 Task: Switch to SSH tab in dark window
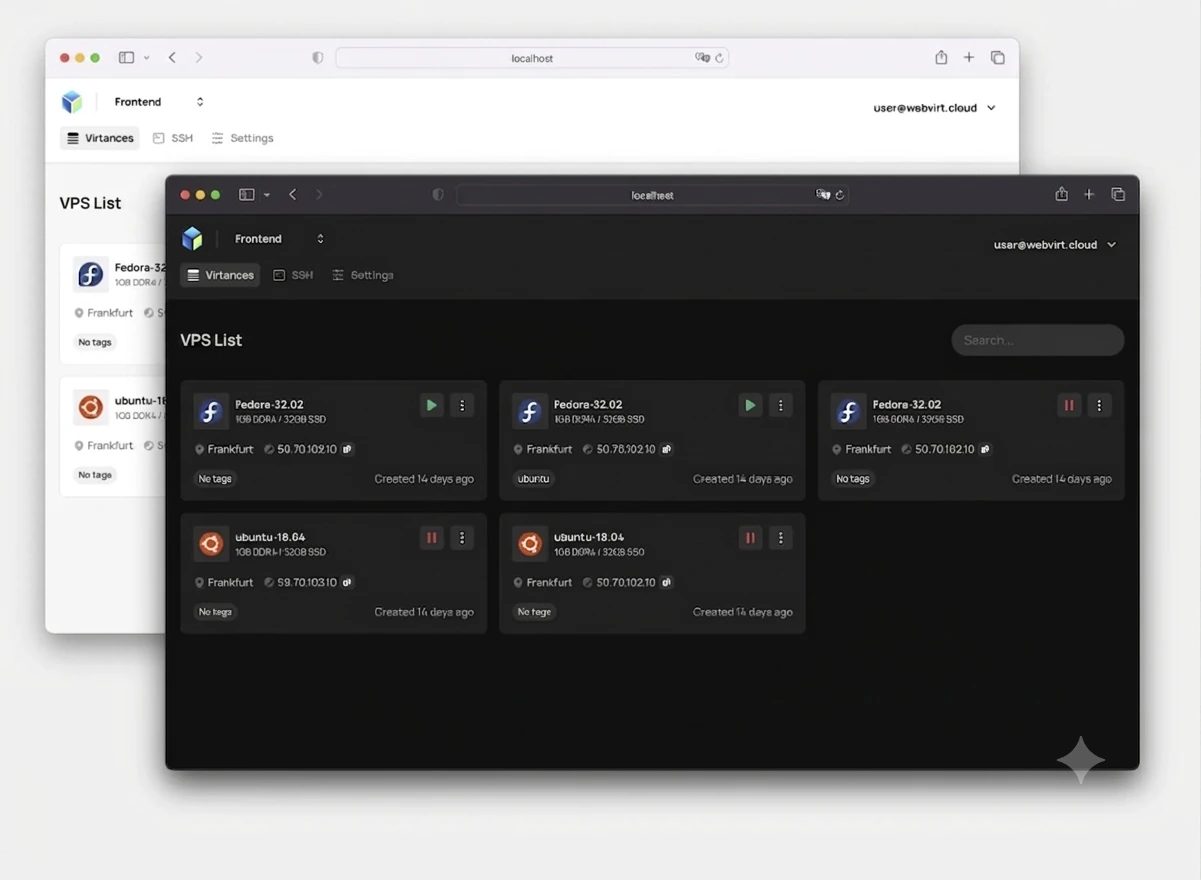(x=293, y=275)
